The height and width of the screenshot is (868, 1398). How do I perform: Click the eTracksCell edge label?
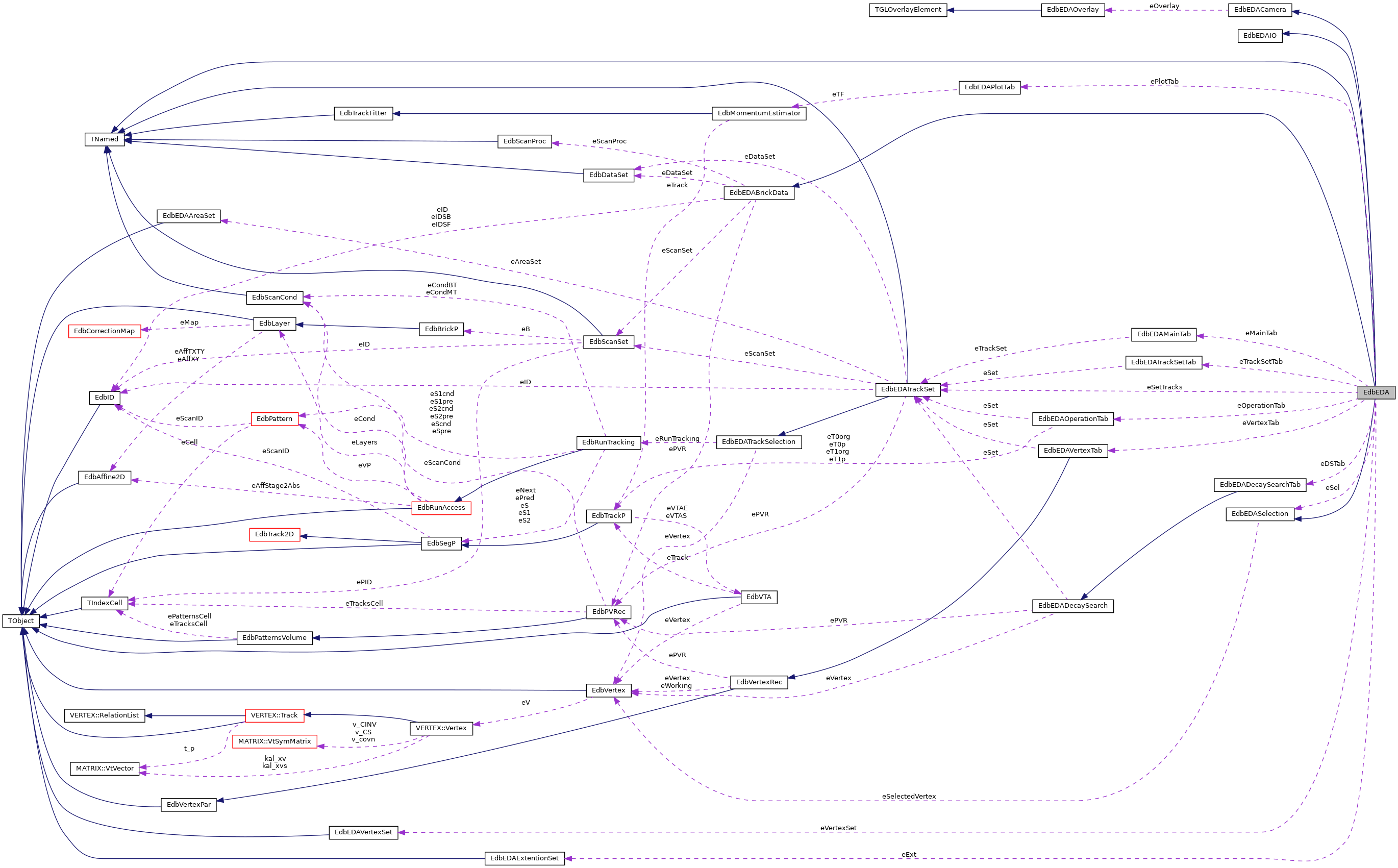click(364, 604)
